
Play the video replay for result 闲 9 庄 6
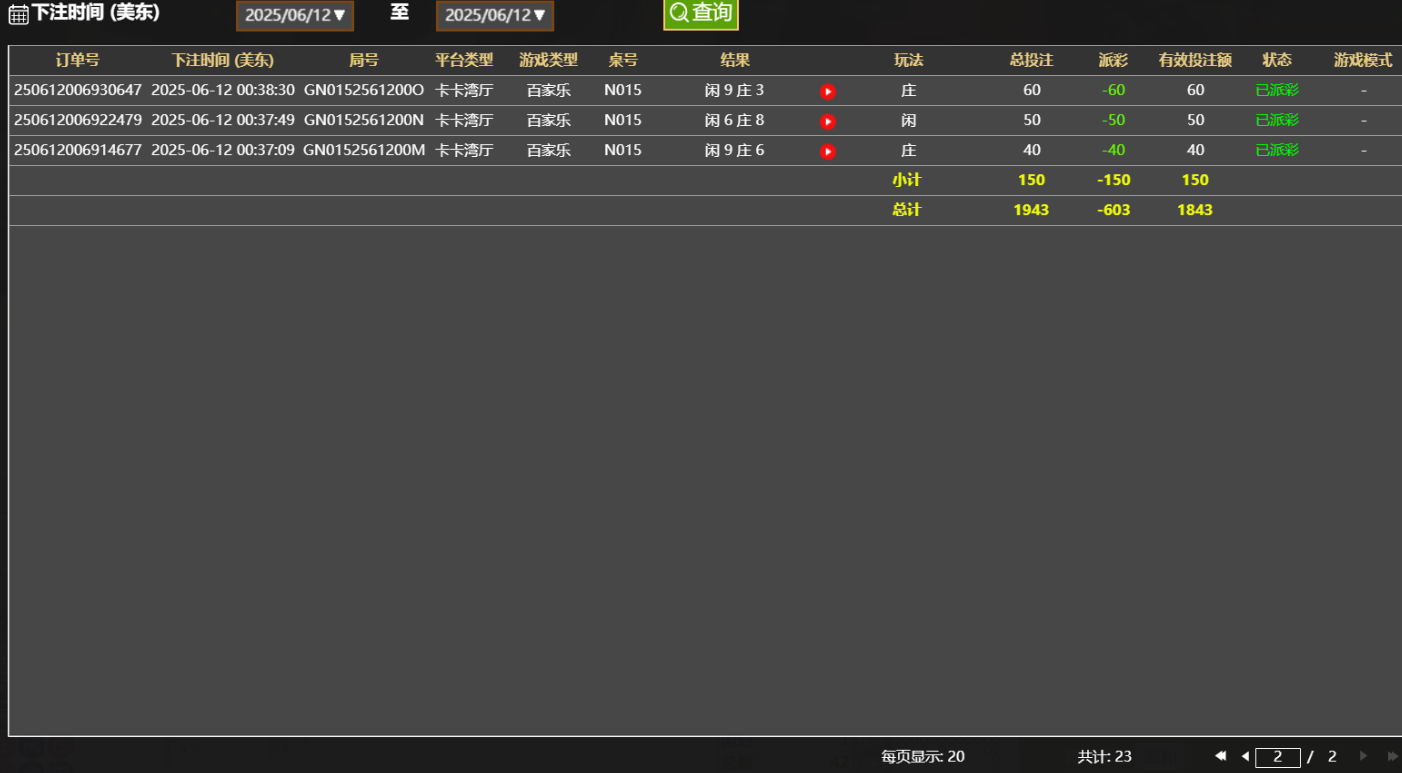pos(827,150)
